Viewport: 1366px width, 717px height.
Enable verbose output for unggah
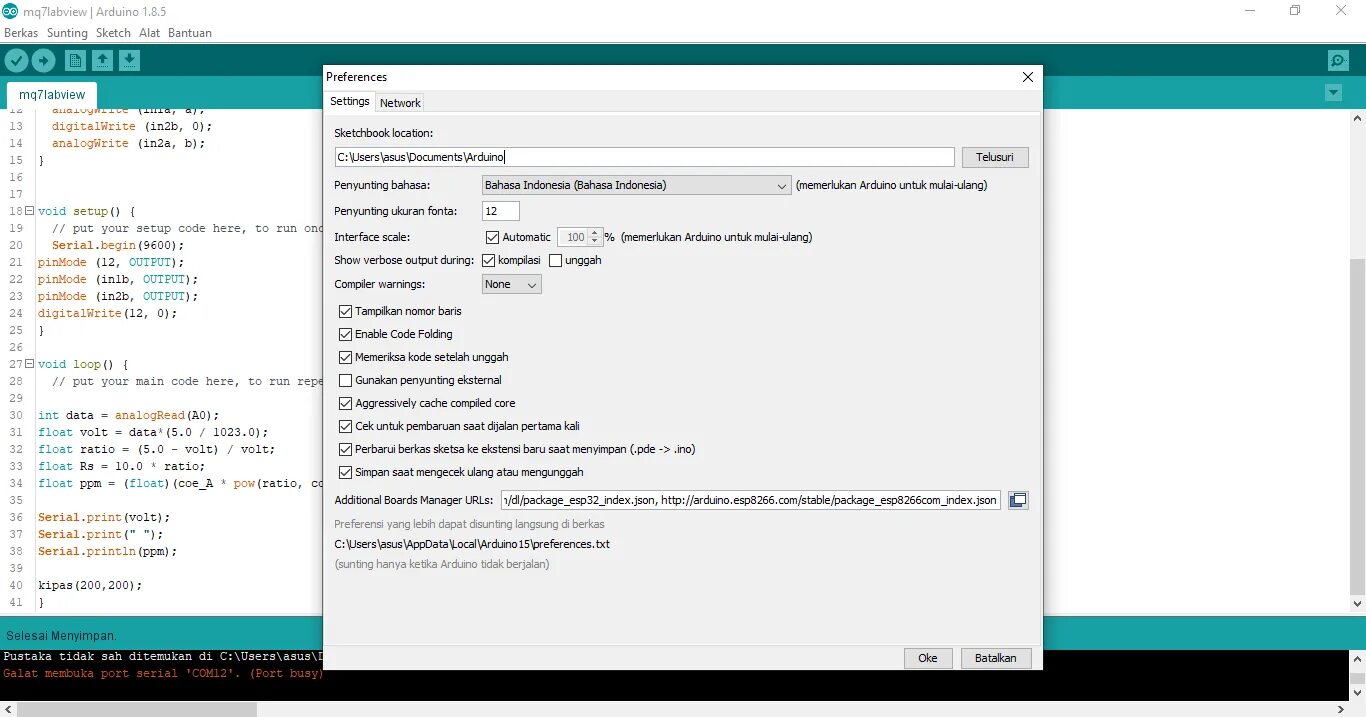pos(556,260)
